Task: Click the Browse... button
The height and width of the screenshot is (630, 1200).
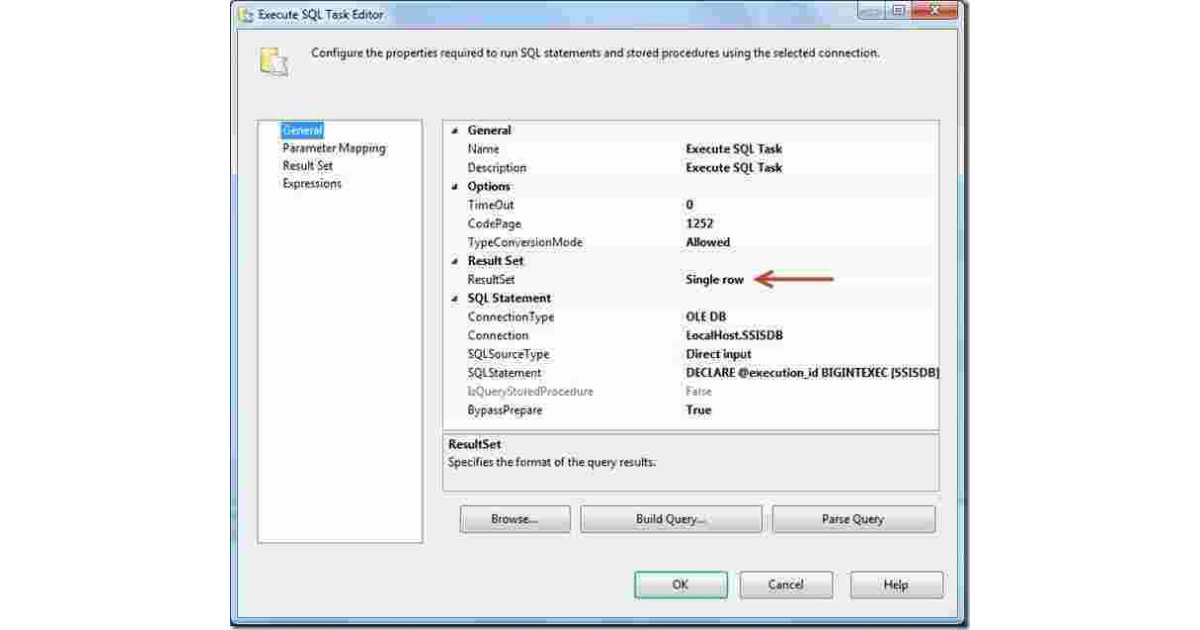Action: 515,519
